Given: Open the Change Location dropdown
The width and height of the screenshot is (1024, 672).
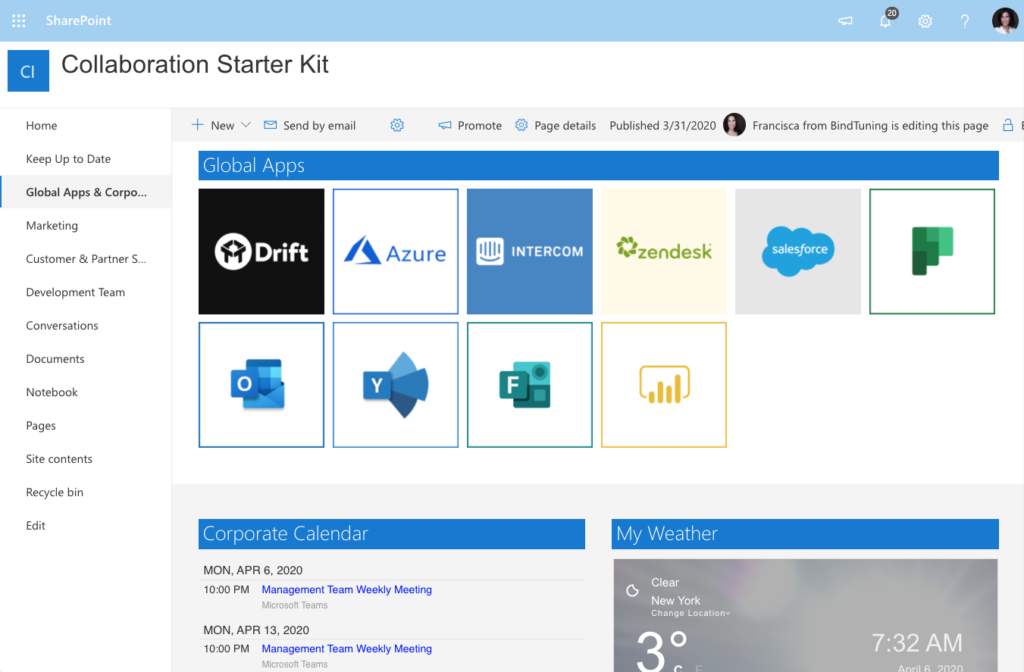Looking at the screenshot, I should [691, 613].
